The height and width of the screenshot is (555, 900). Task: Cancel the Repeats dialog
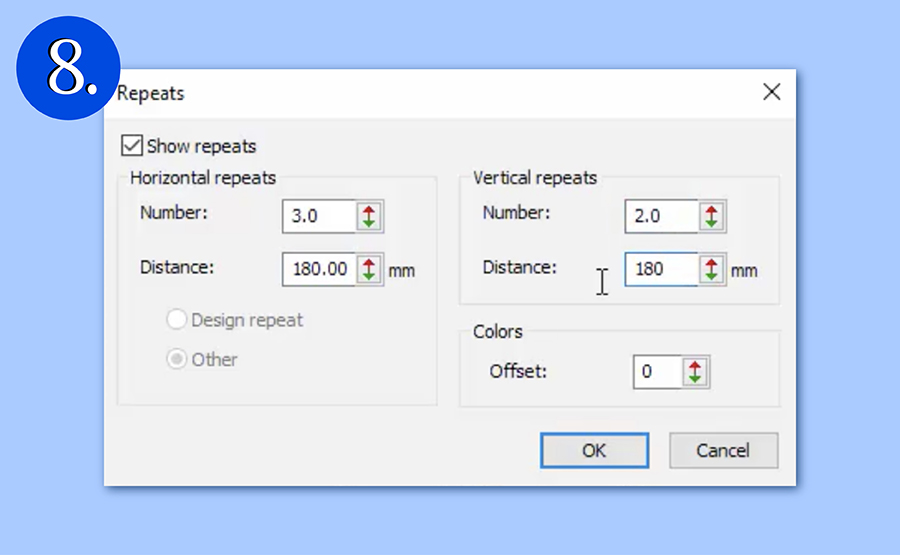[x=723, y=451]
